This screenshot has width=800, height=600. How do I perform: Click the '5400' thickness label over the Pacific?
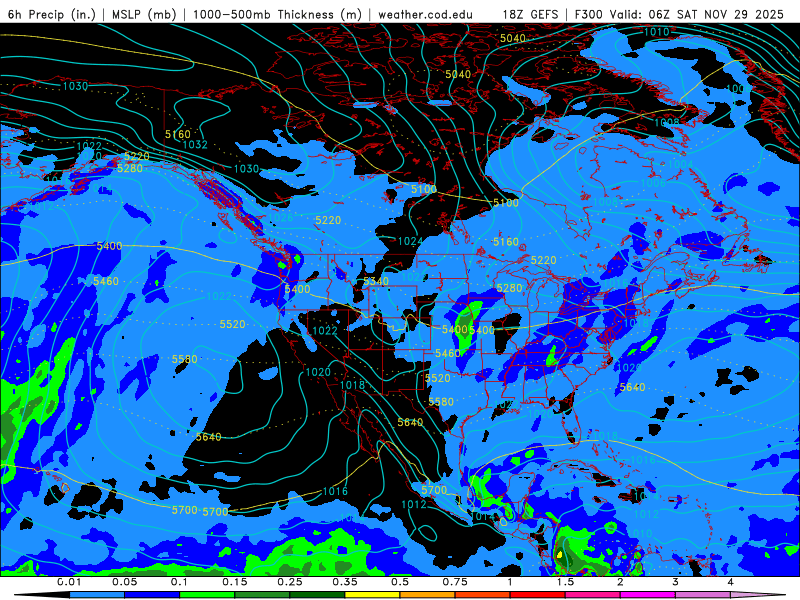[x=109, y=246]
